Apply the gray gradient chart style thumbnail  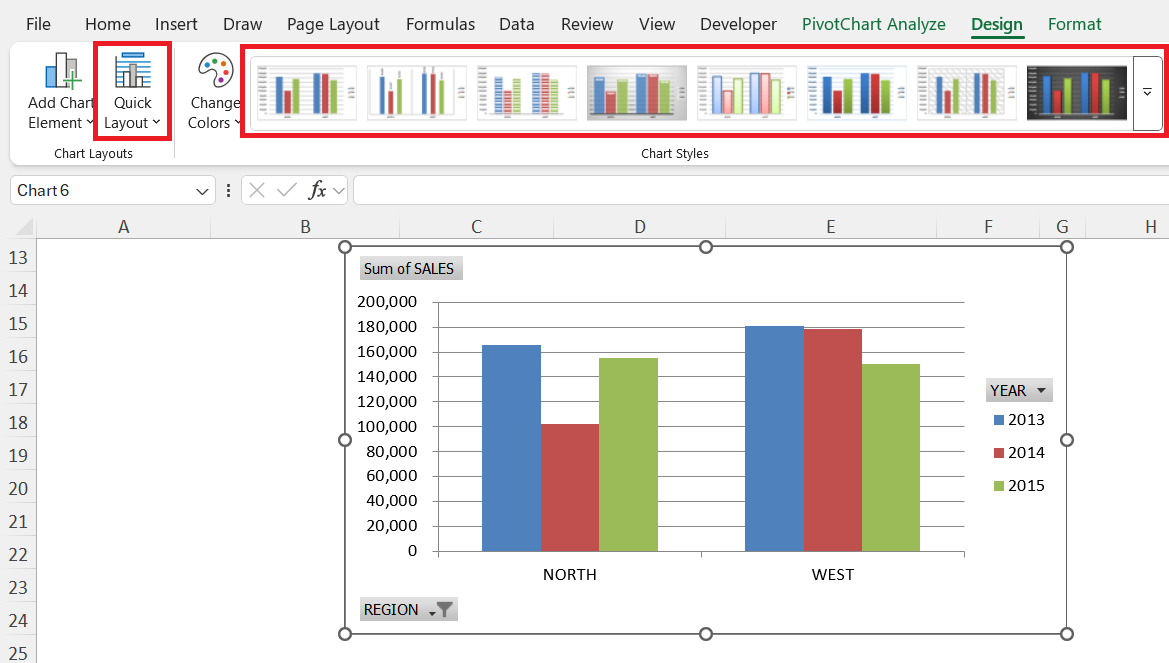[636, 93]
